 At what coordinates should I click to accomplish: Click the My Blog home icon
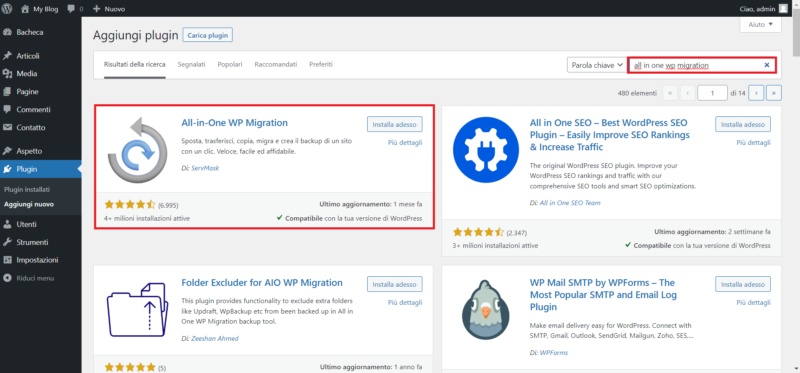(x=26, y=9)
